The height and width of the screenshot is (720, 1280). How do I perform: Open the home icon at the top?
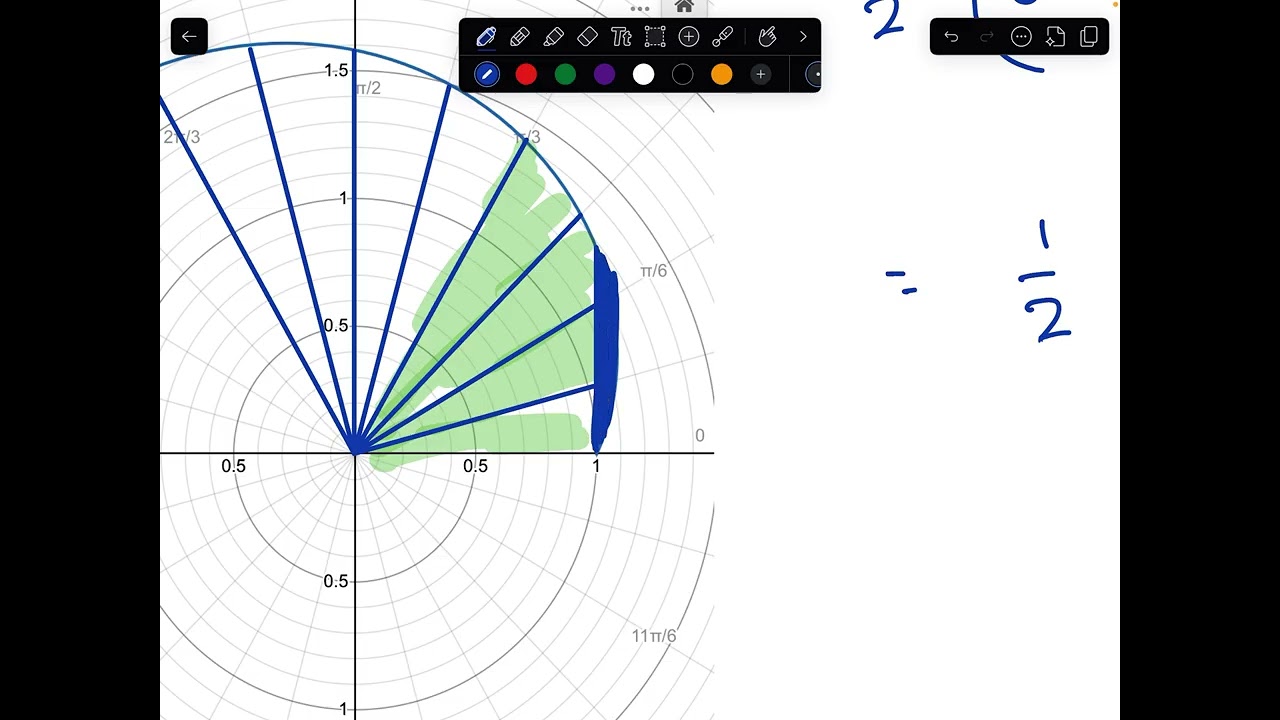click(x=685, y=7)
